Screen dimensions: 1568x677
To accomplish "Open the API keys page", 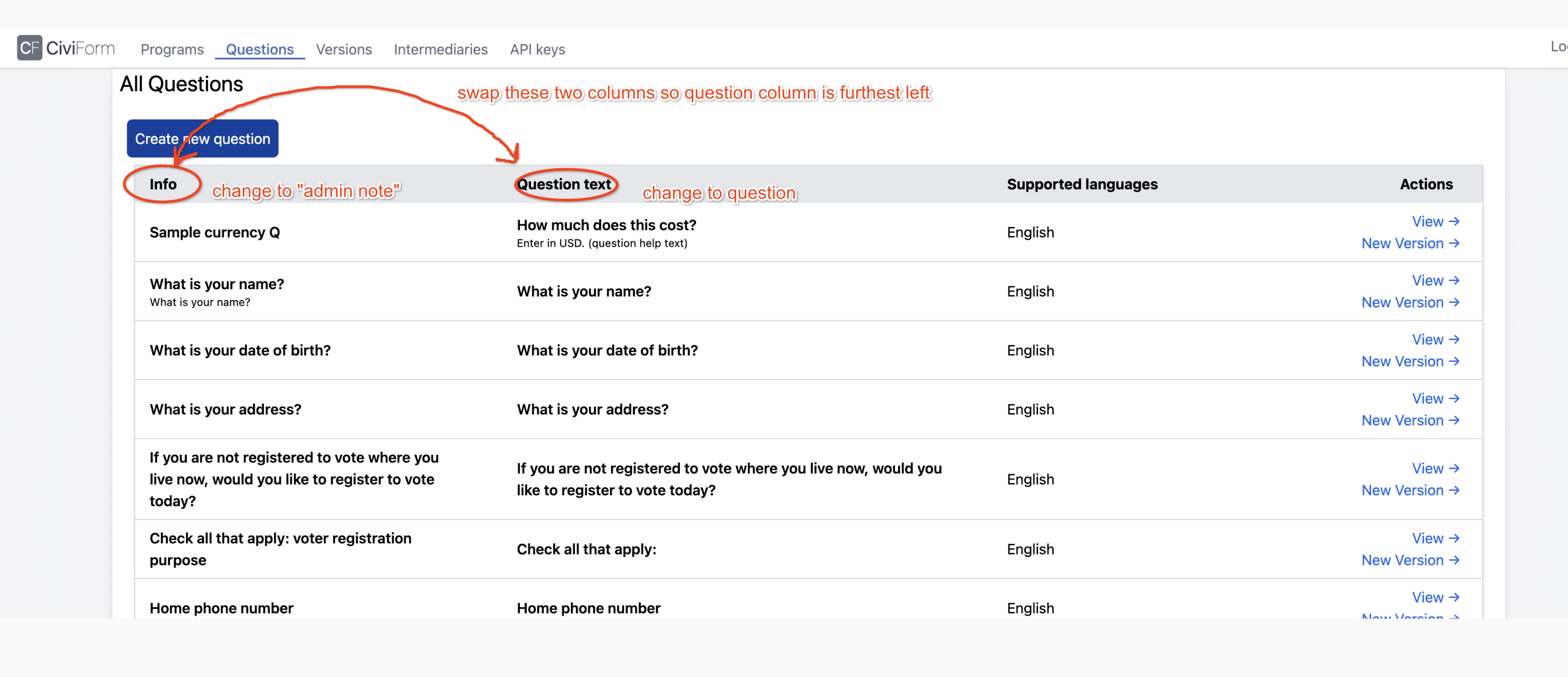I will 537,49.
